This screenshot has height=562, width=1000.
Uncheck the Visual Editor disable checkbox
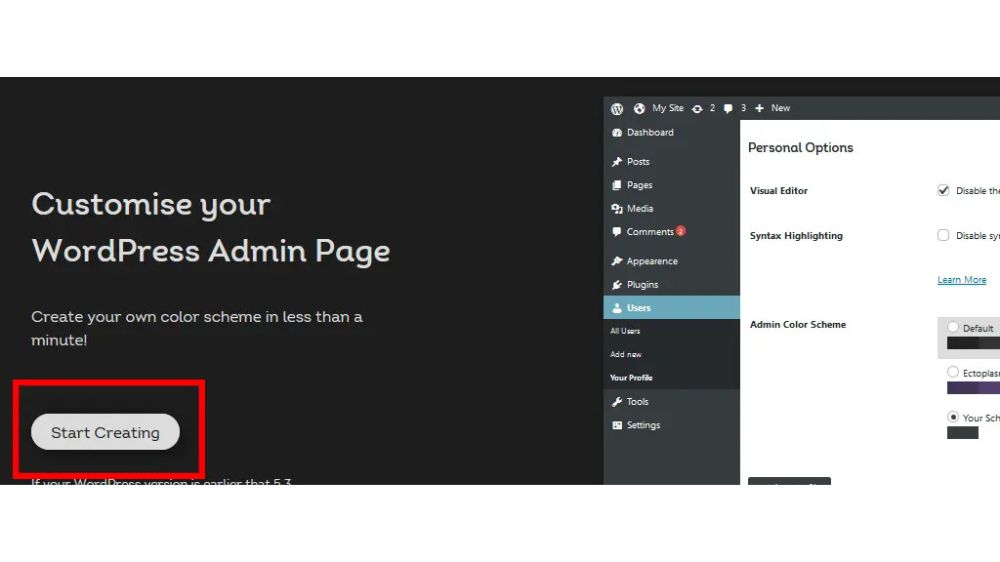click(x=943, y=190)
